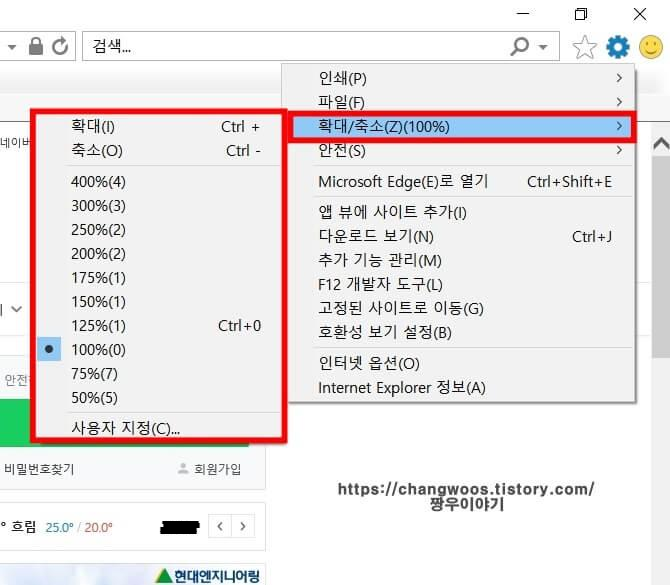Open the address bar dropdown arrow

click(x=12, y=47)
